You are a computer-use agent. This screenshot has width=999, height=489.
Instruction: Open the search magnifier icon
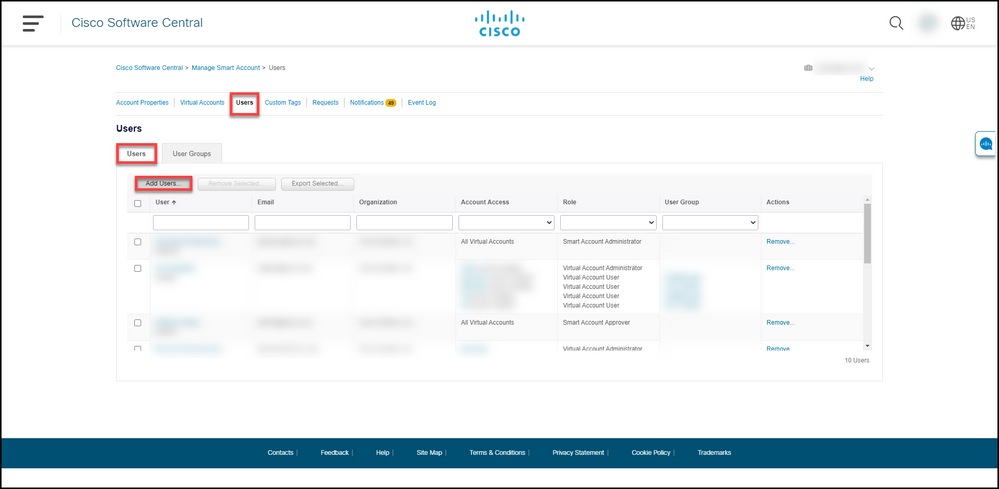896,23
